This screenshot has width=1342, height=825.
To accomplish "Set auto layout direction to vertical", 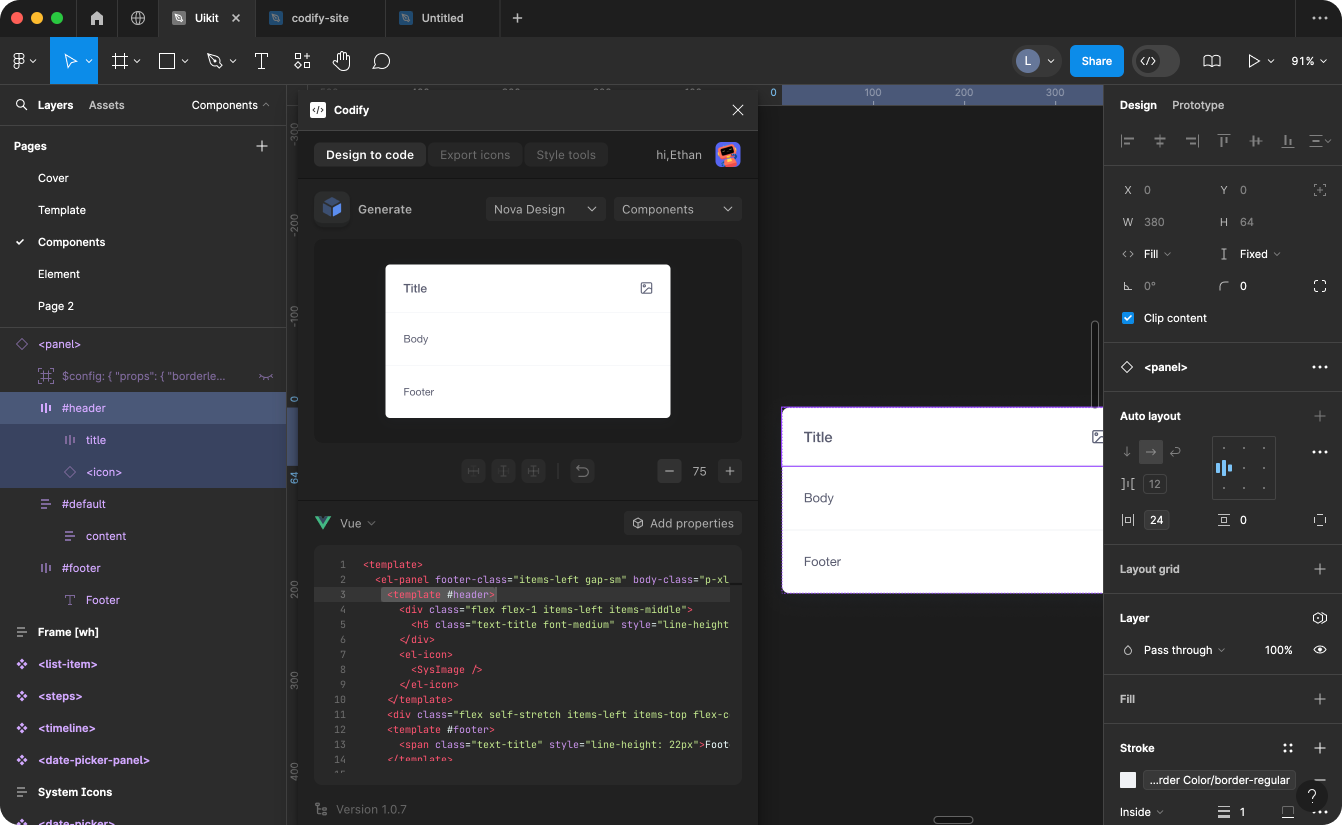I will (x=1128, y=452).
